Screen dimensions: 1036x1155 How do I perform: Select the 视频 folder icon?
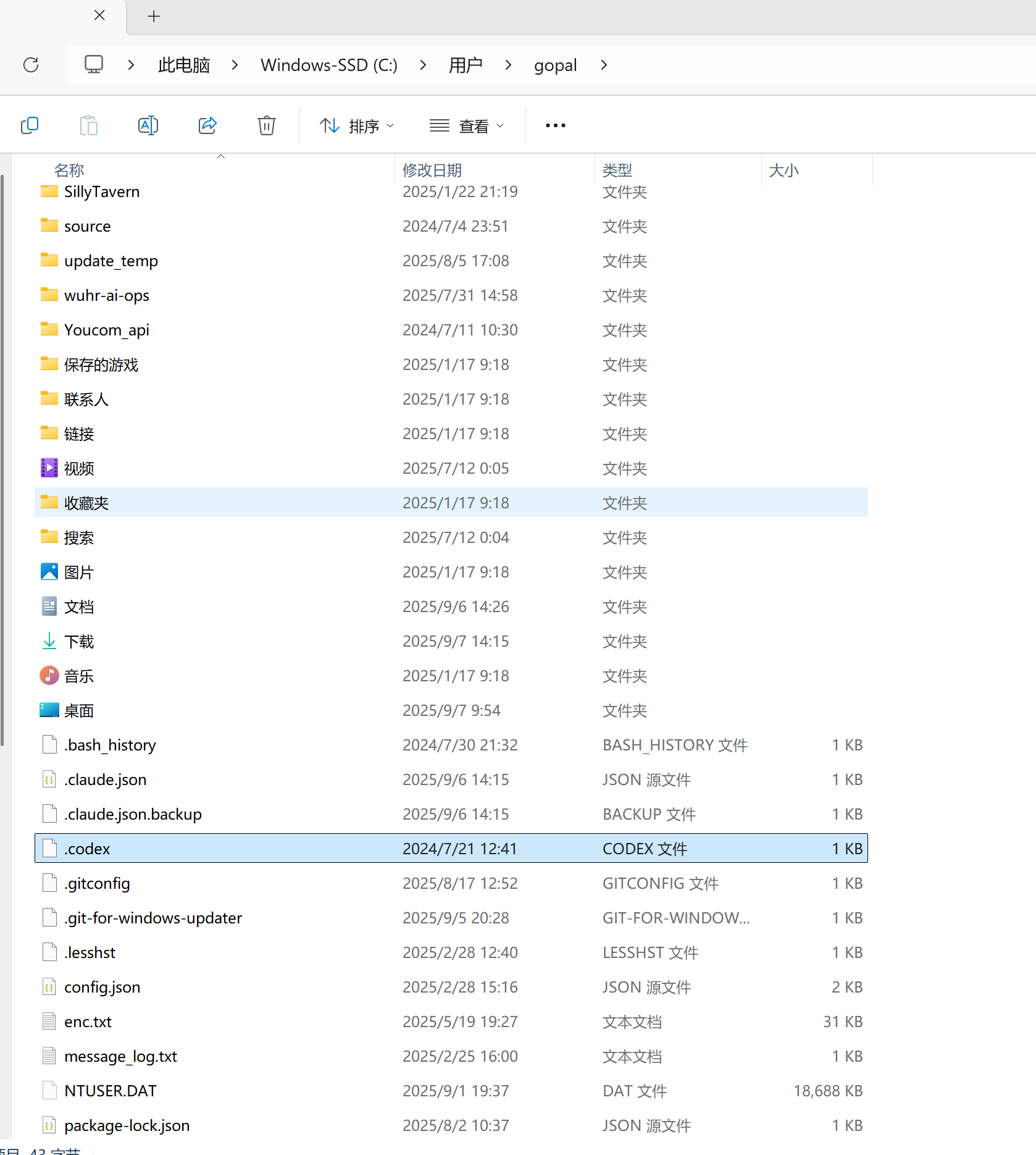pyautogui.click(x=49, y=468)
